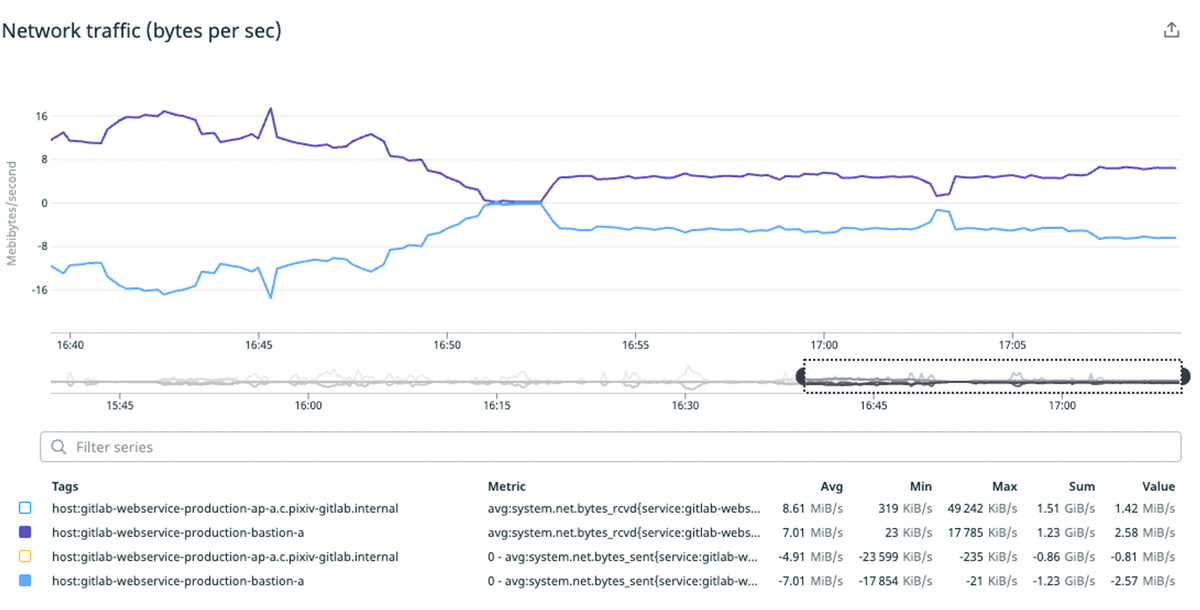Click the Network traffic chart title

click(x=142, y=31)
